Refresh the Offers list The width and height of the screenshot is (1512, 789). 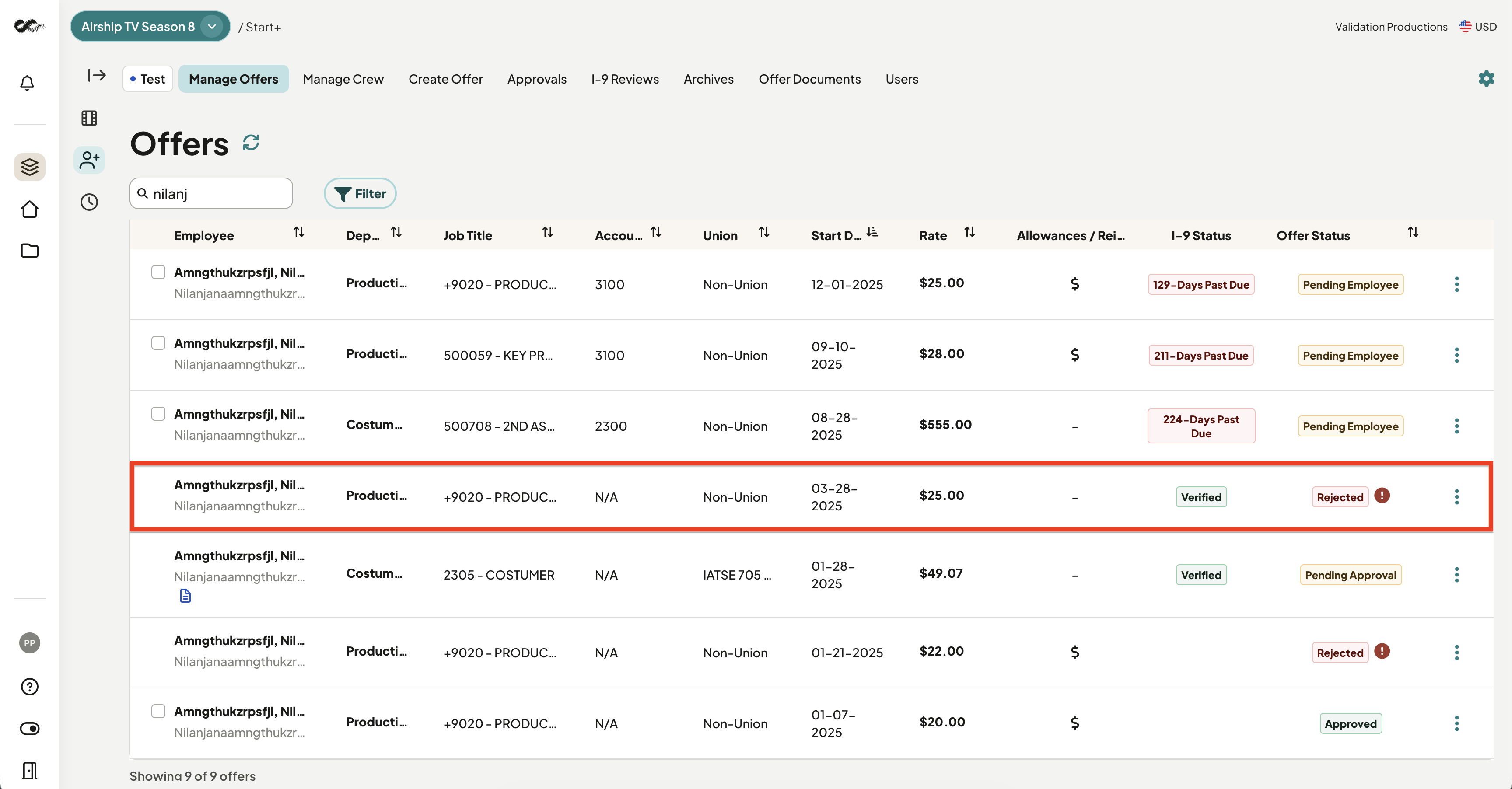(x=251, y=143)
